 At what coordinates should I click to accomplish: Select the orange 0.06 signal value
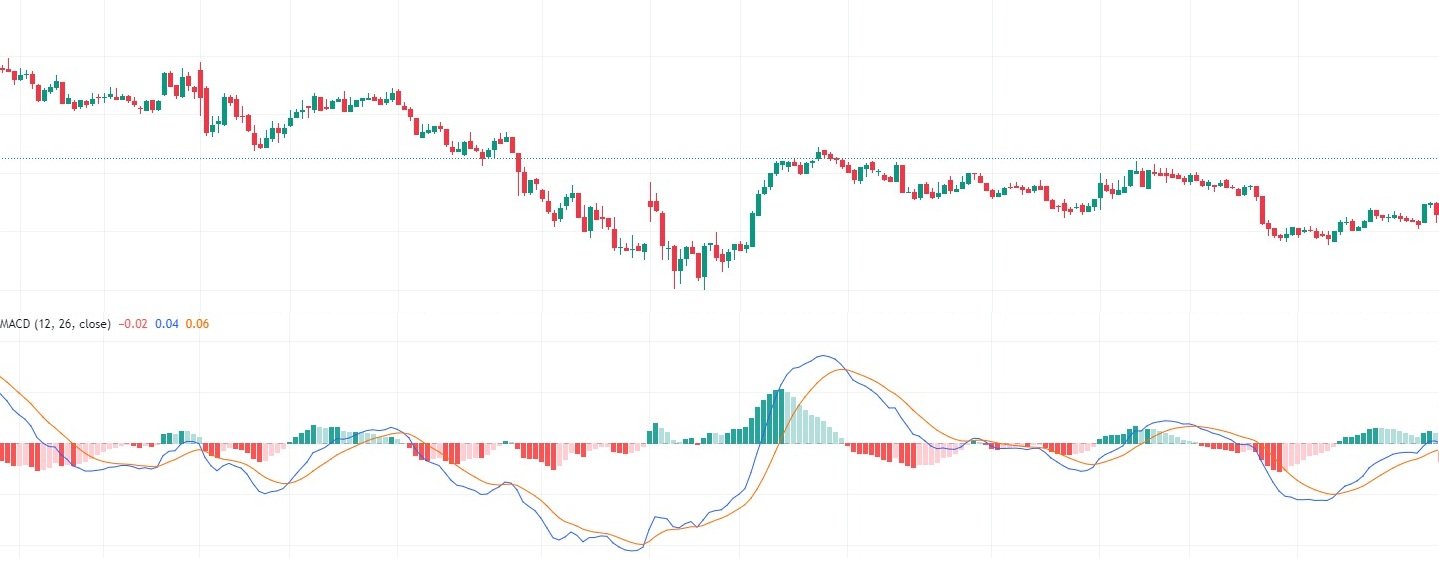pyautogui.click(x=197, y=324)
